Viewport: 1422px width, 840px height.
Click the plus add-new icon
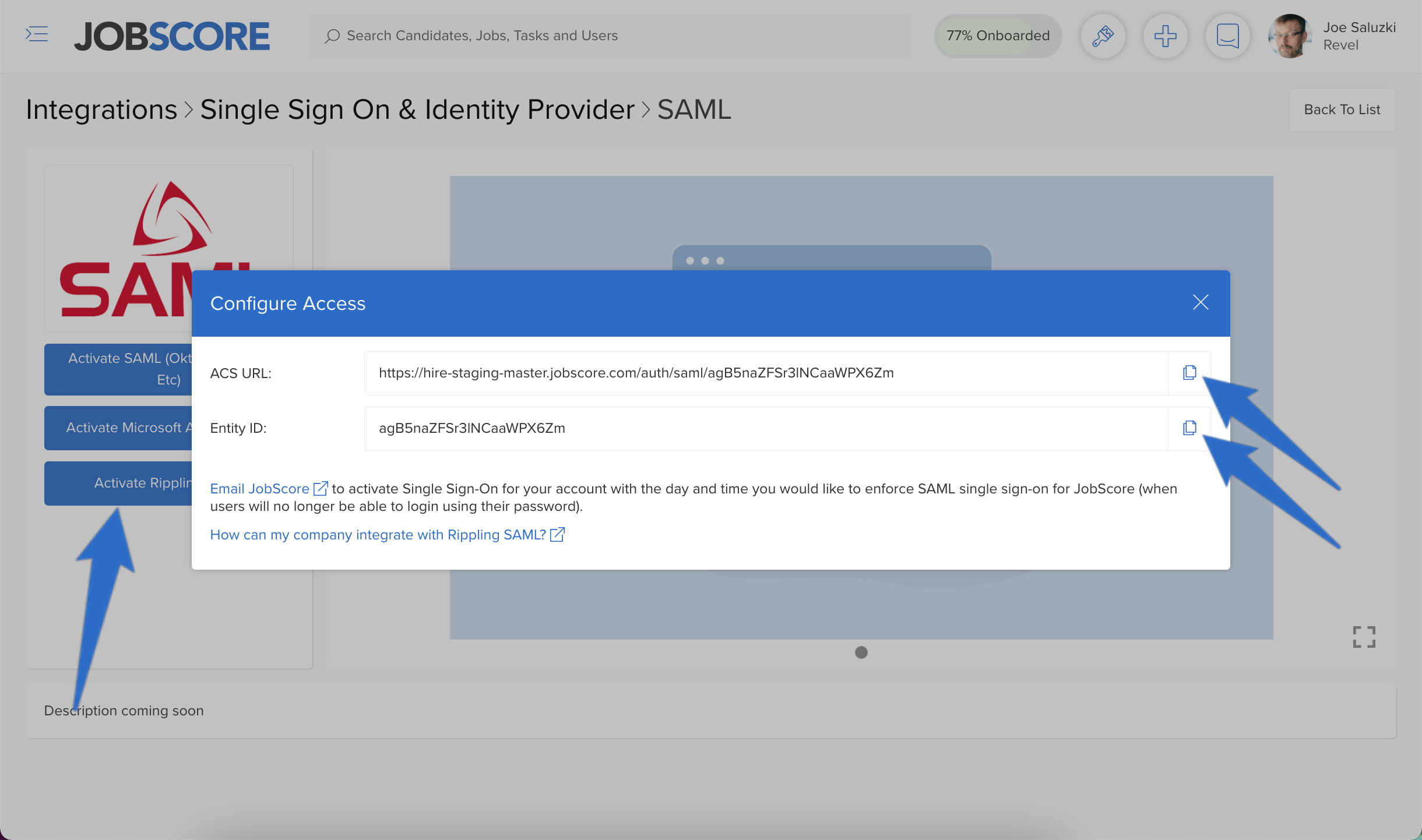point(1165,36)
